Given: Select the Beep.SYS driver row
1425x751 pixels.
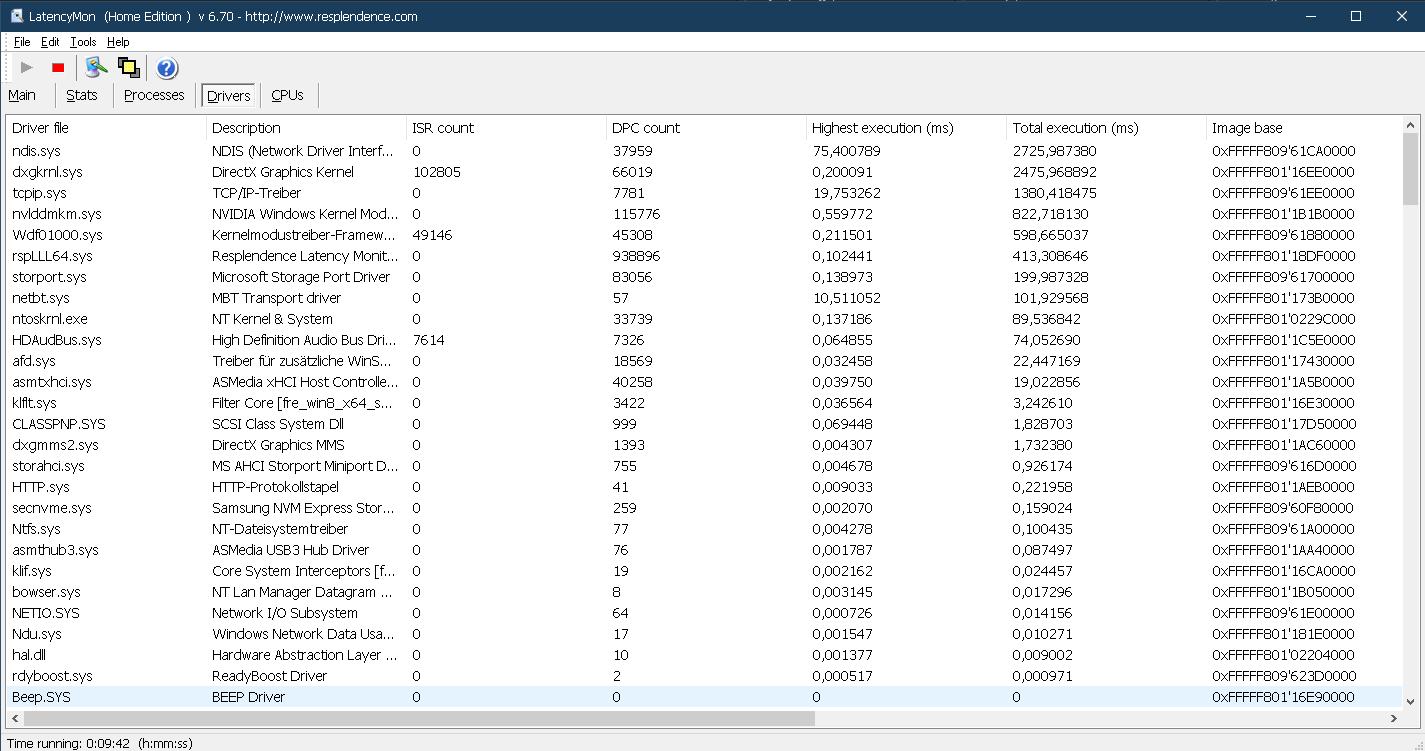Looking at the screenshot, I should [x=704, y=697].
